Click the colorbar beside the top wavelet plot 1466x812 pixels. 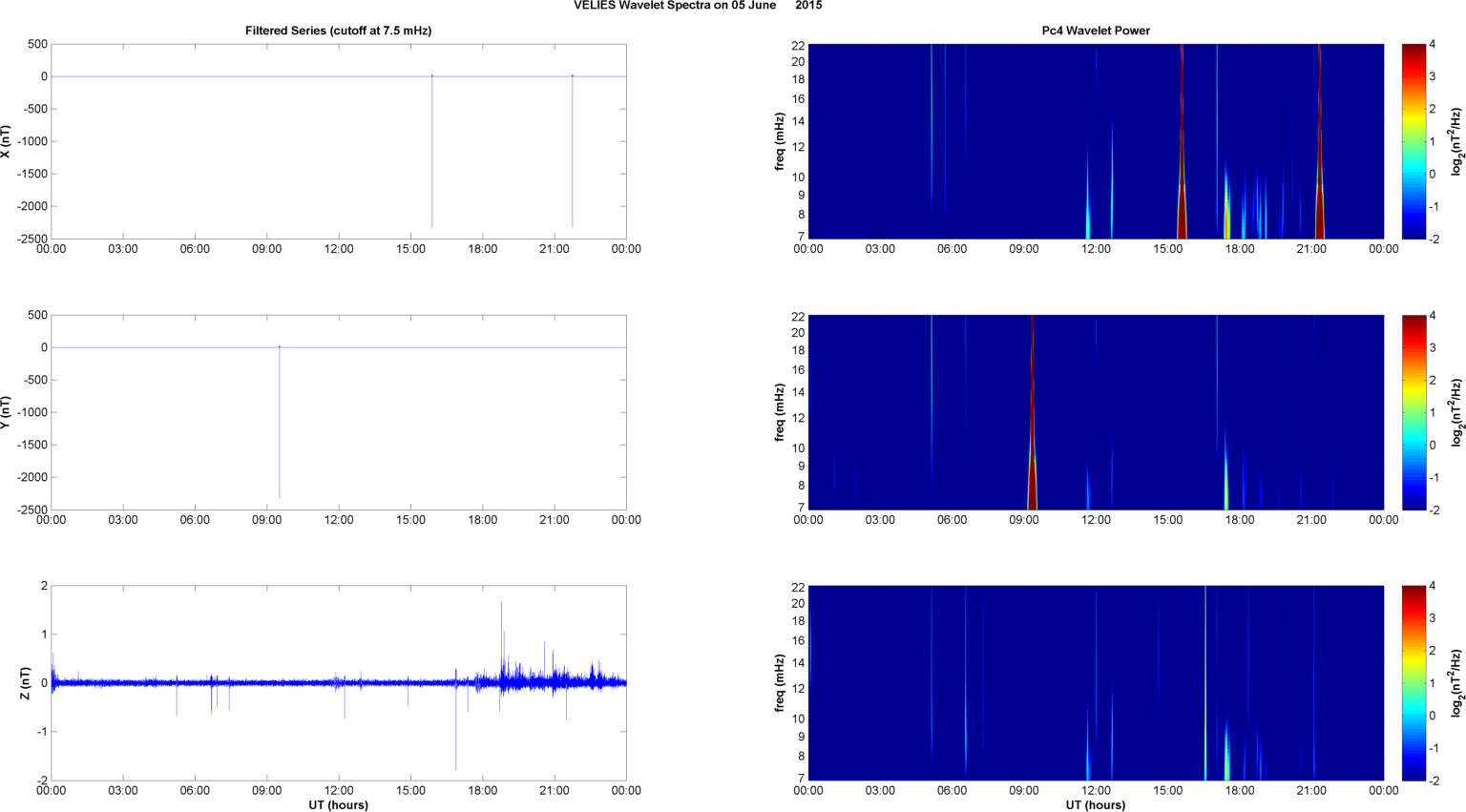click(x=1414, y=141)
